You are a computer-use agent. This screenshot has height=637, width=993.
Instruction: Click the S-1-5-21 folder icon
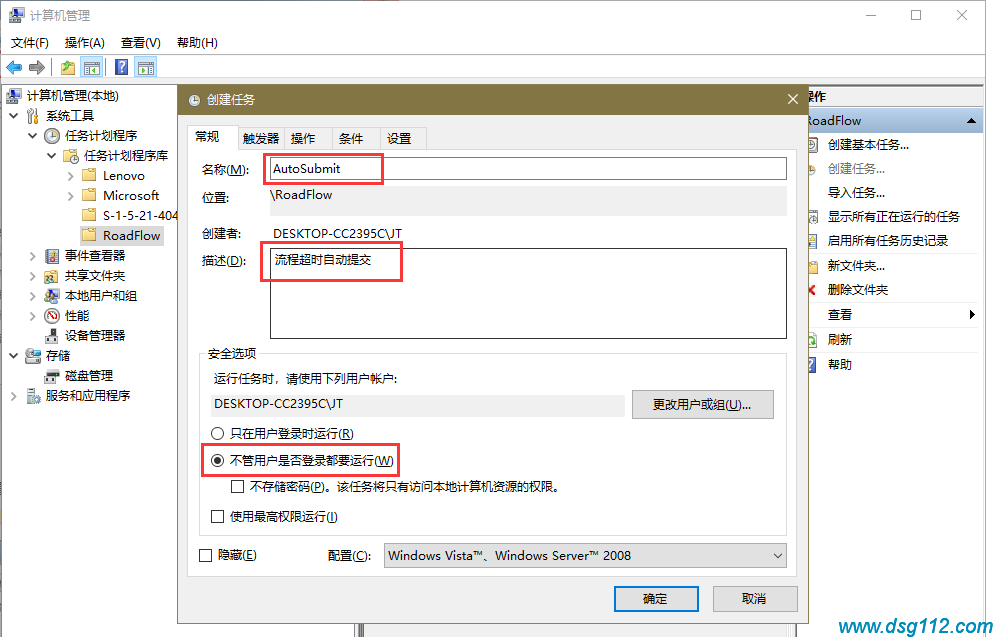89,215
